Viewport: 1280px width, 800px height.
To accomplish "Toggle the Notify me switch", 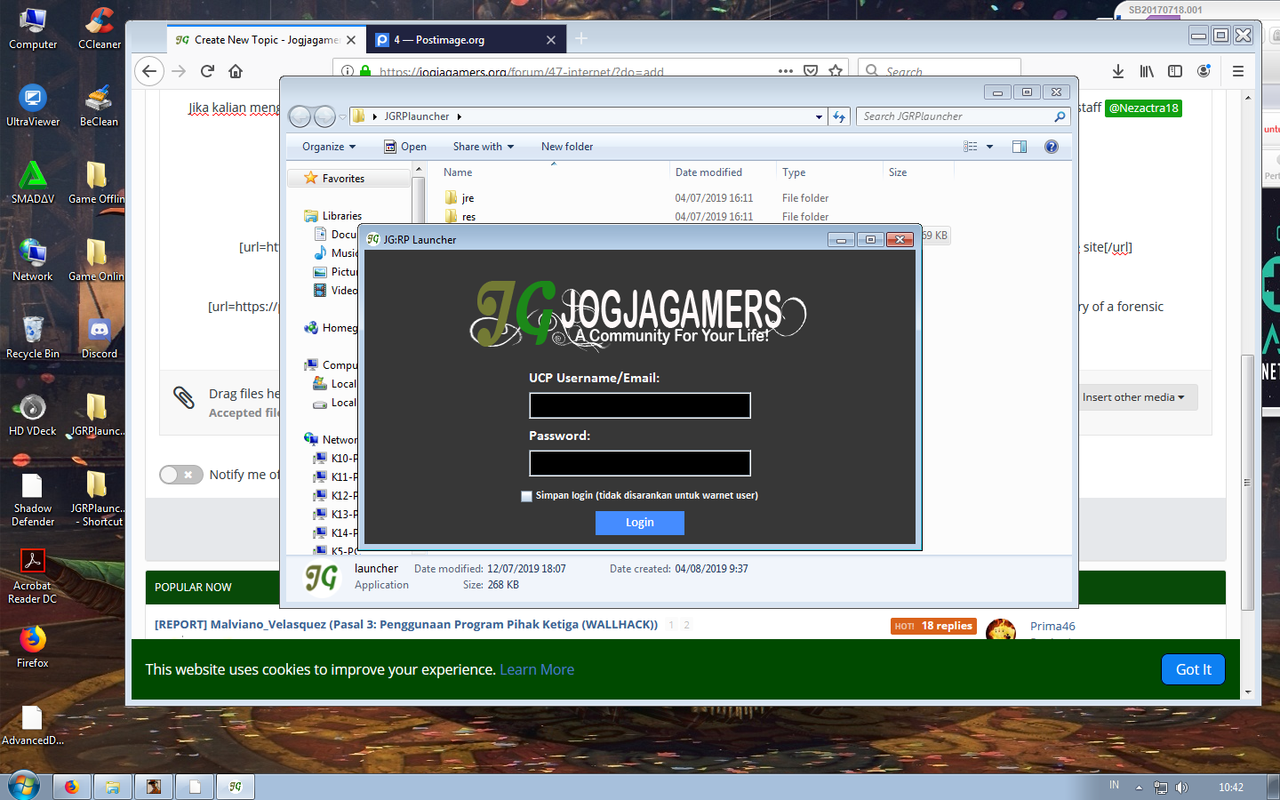I will (181, 474).
